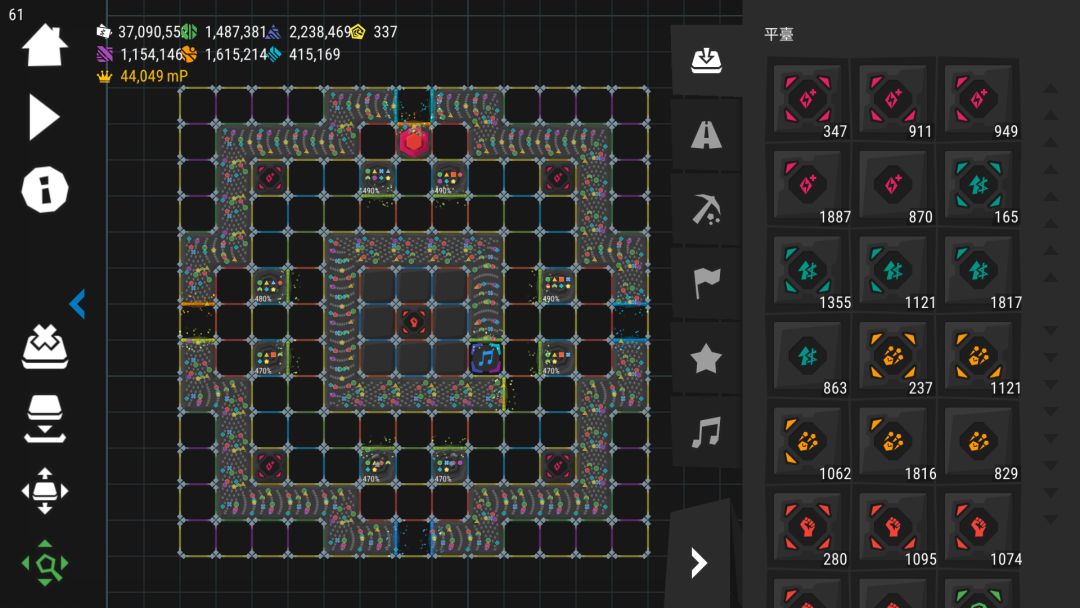Open the music note tab

tap(706, 432)
